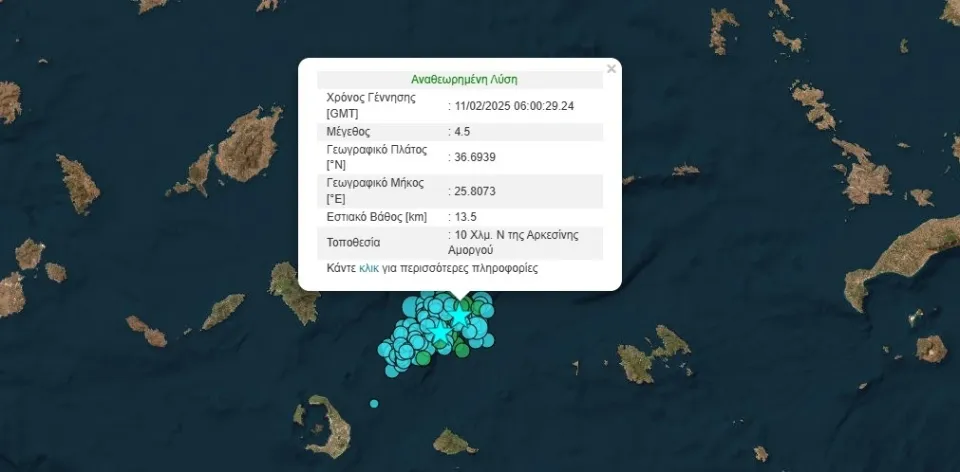Open the 'κλικ' link for more information
Image resolution: width=960 pixels, height=472 pixels.
[369, 269]
